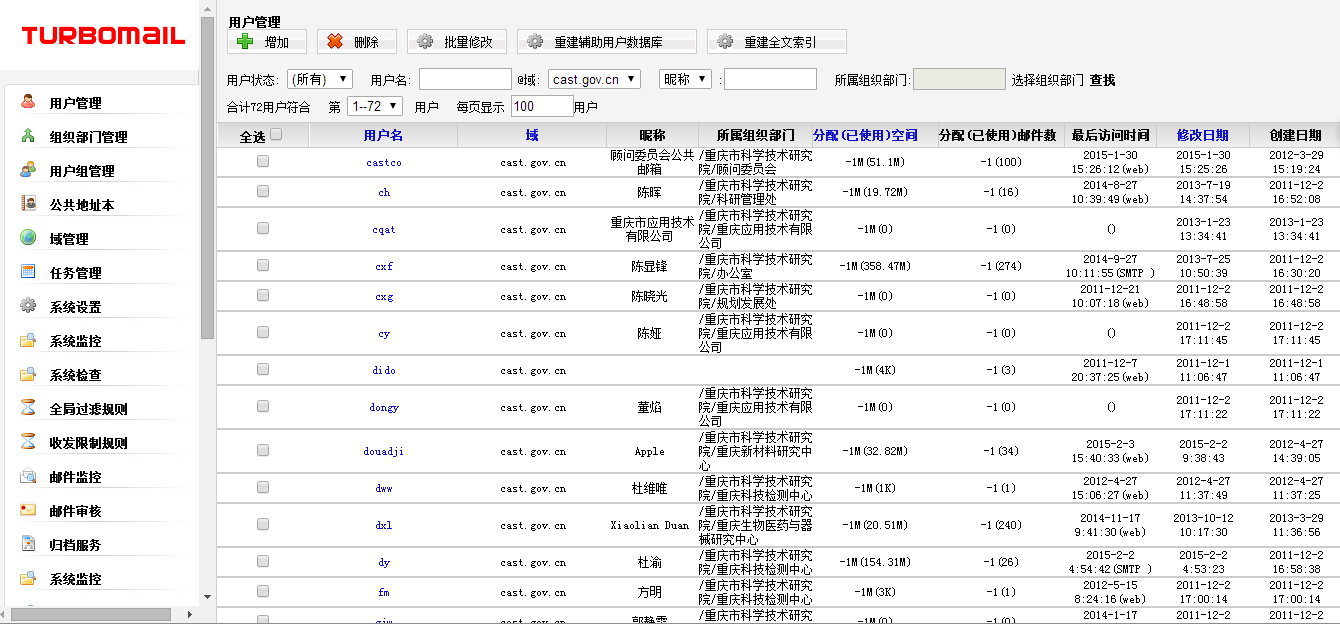The image size is (1340, 624).
Task: Open user link douadji
Action: coord(384,451)
